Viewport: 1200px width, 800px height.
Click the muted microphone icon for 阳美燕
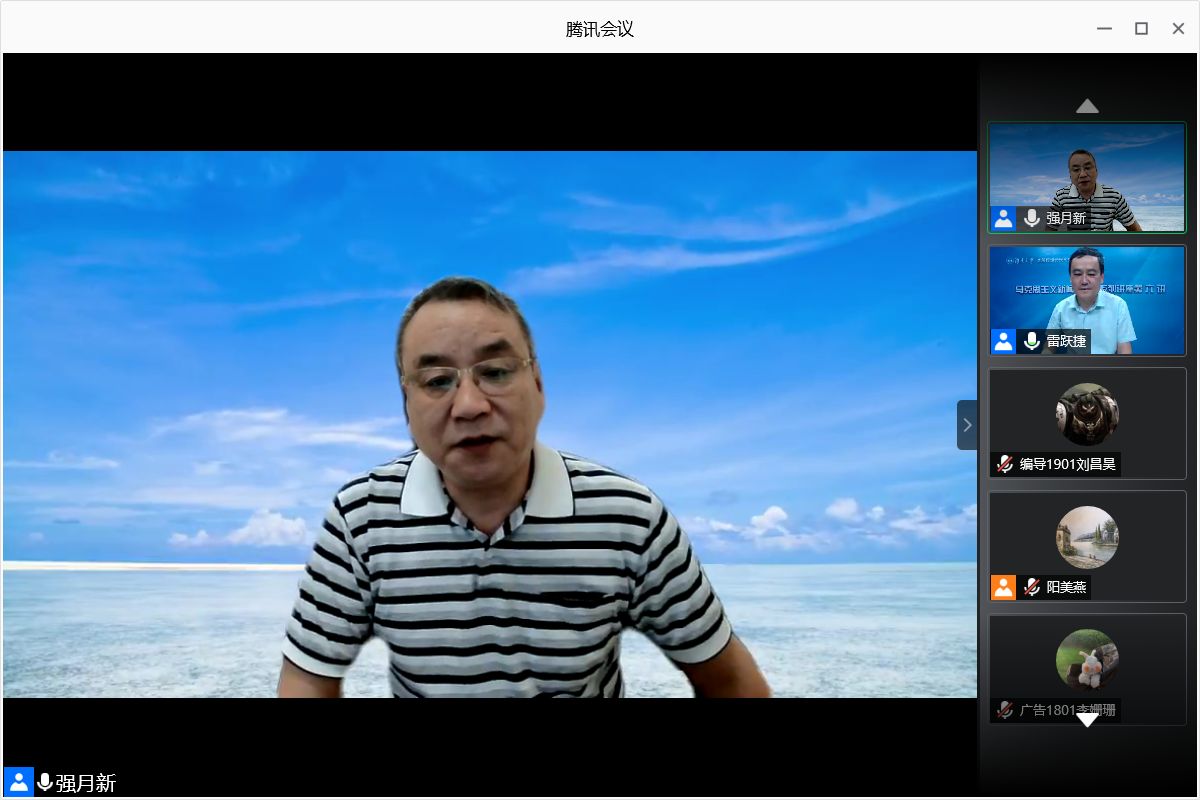click(1032, 587)
